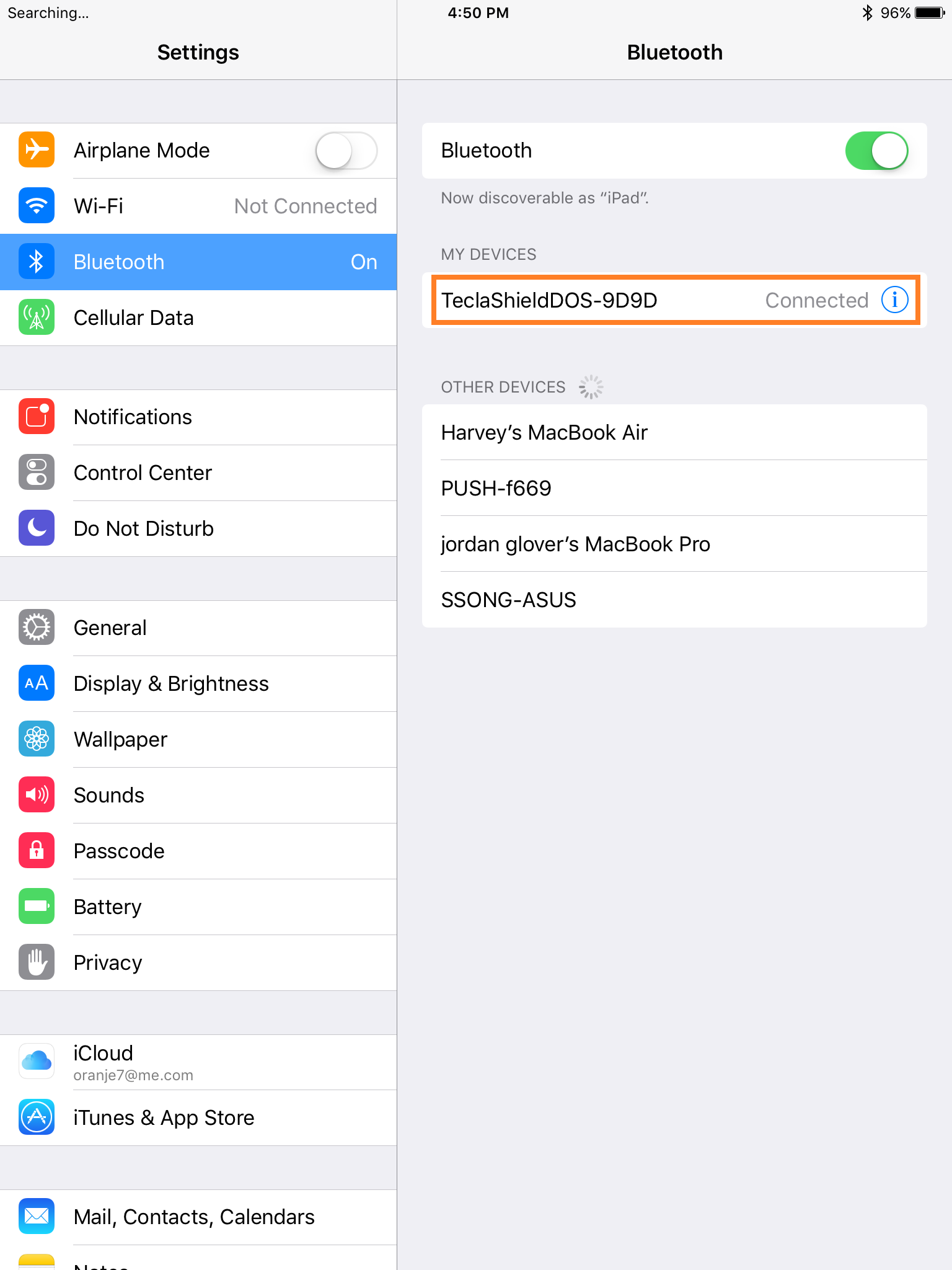Screen dimensions: 952x1270
Task: Tap the red Notifications icon
Action: click(x=37, y=417)
